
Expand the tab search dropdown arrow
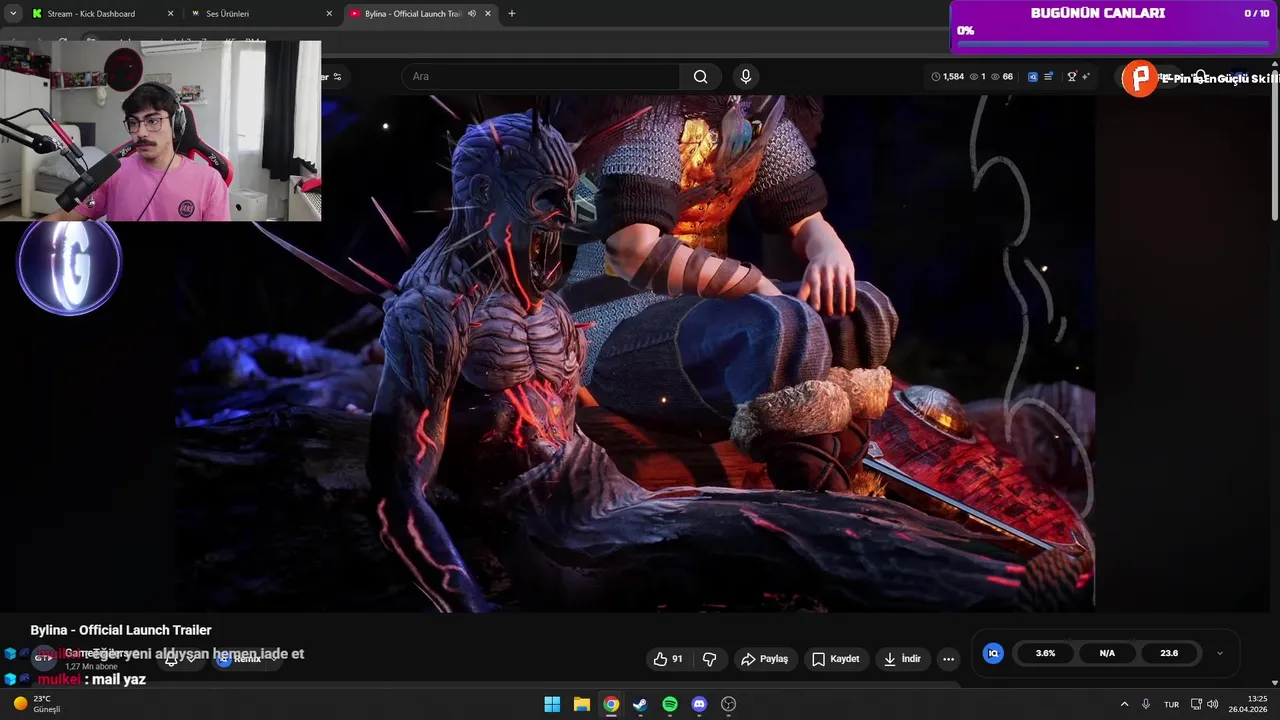click(x=13, y=14)
